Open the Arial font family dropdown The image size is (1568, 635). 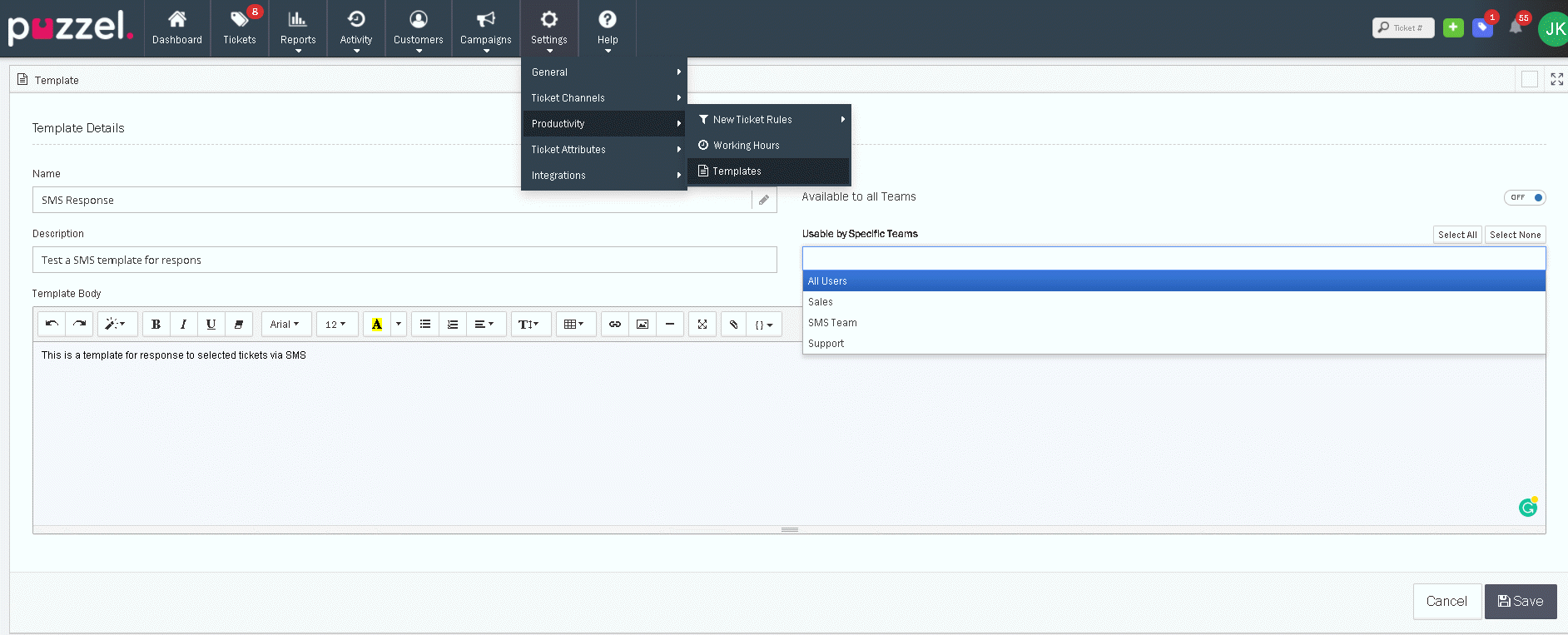point(285,325)
